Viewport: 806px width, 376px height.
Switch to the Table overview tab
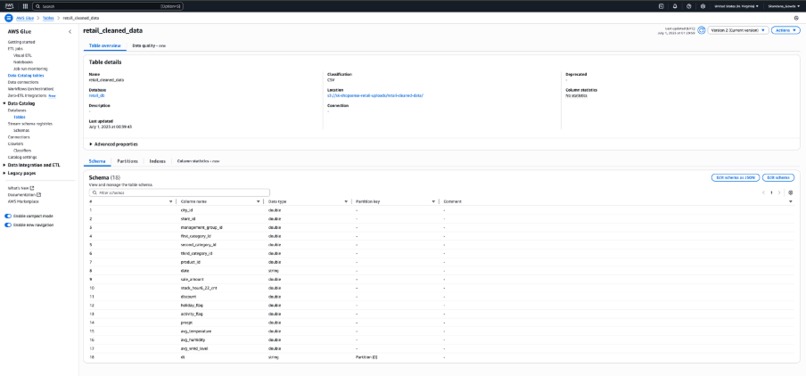coord(104,46)
